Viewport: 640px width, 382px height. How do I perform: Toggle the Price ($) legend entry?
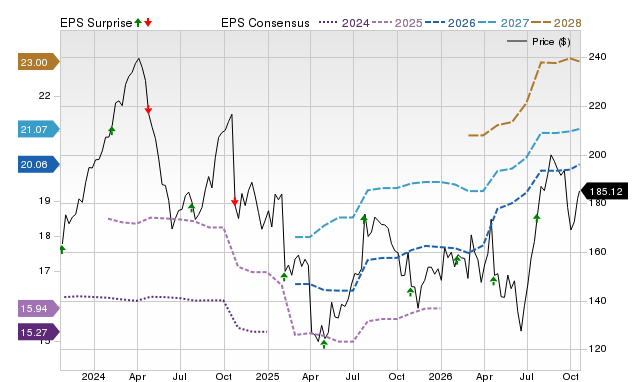[x=539, y=42]
